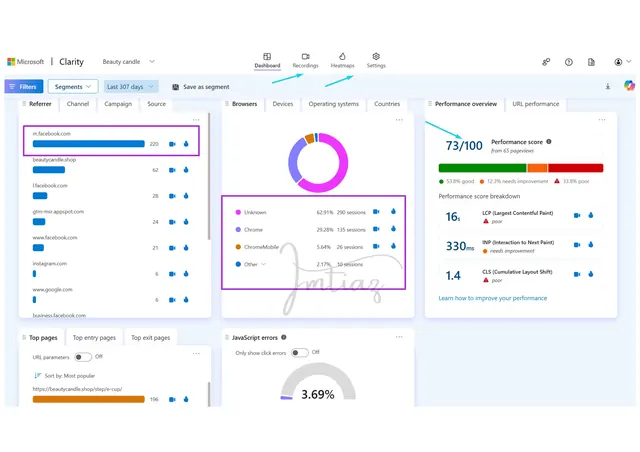
Task: Switch to the Source tab
Action: (x=156, y=104)
